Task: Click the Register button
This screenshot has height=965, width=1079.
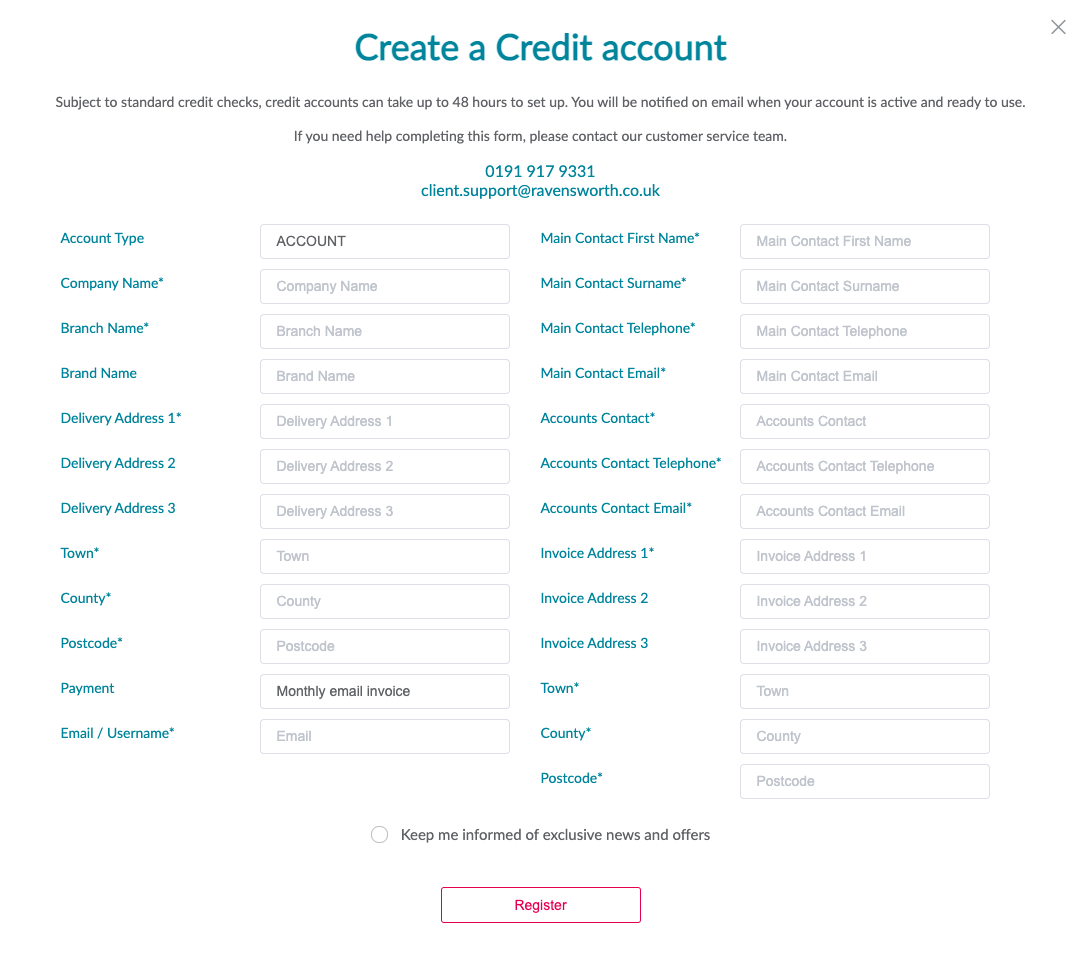Action: 540,905
